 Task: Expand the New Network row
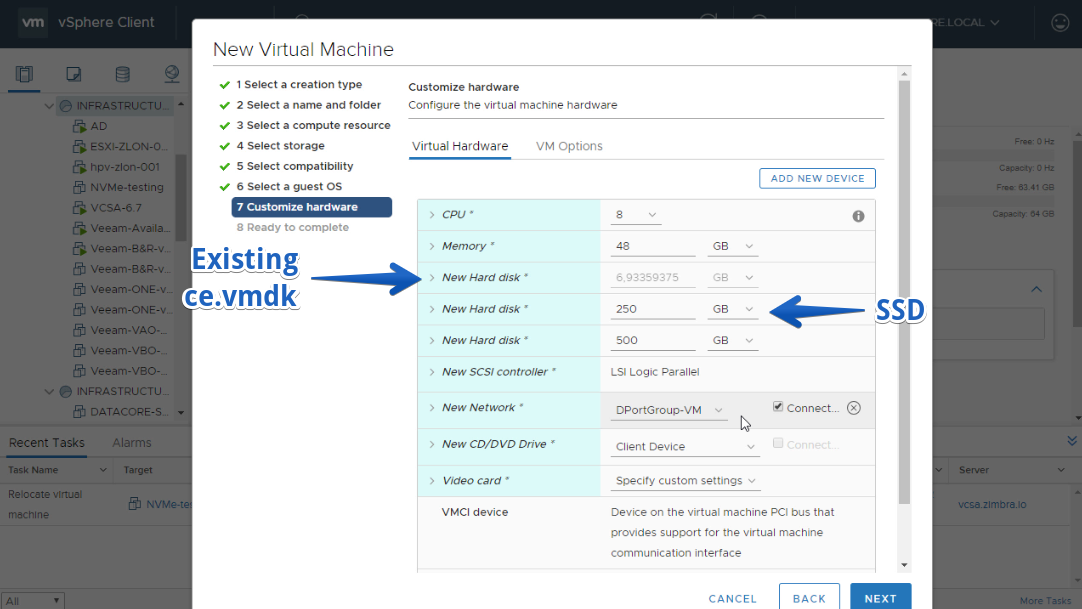click(432, 408)
